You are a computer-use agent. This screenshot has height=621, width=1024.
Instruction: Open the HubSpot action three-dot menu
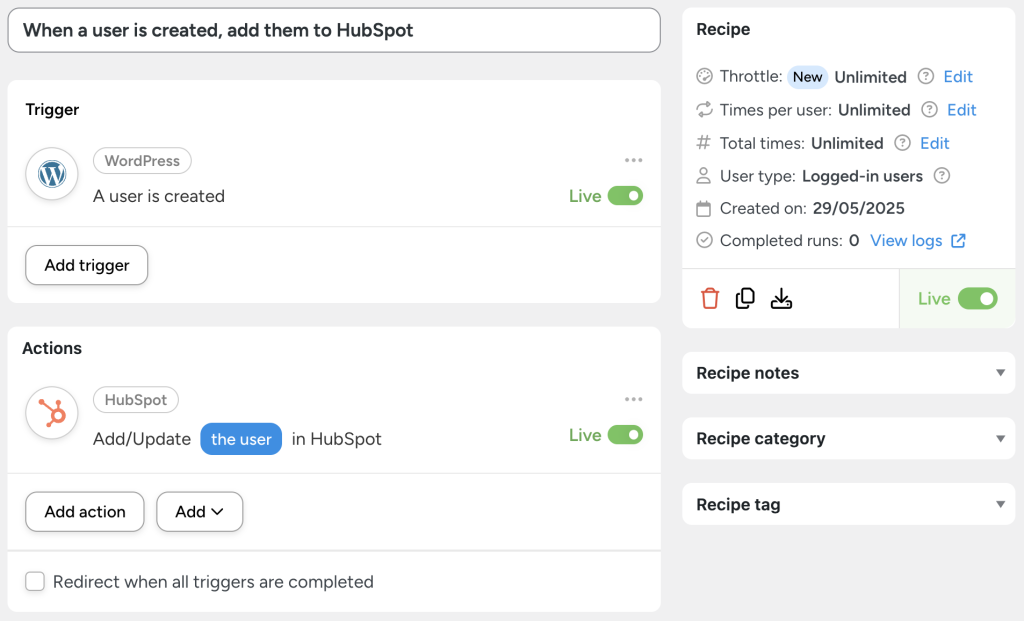[633, 399]
